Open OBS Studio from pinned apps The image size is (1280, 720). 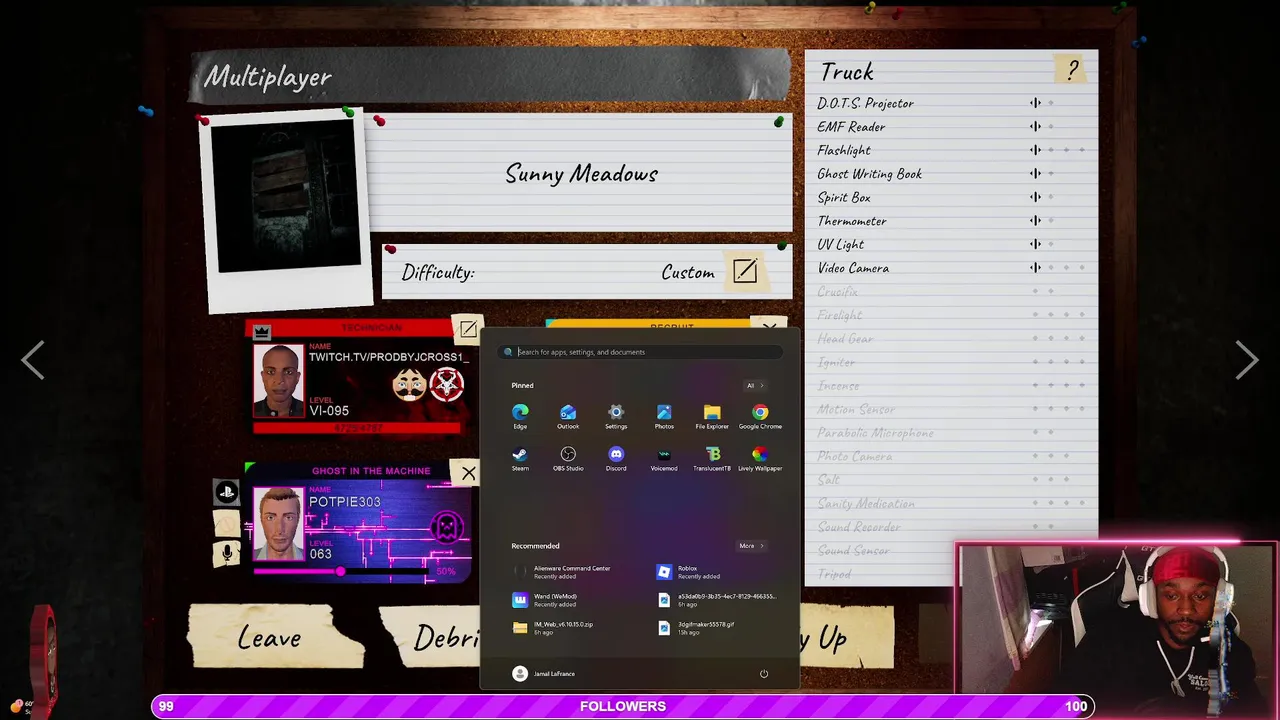point(568,459)
